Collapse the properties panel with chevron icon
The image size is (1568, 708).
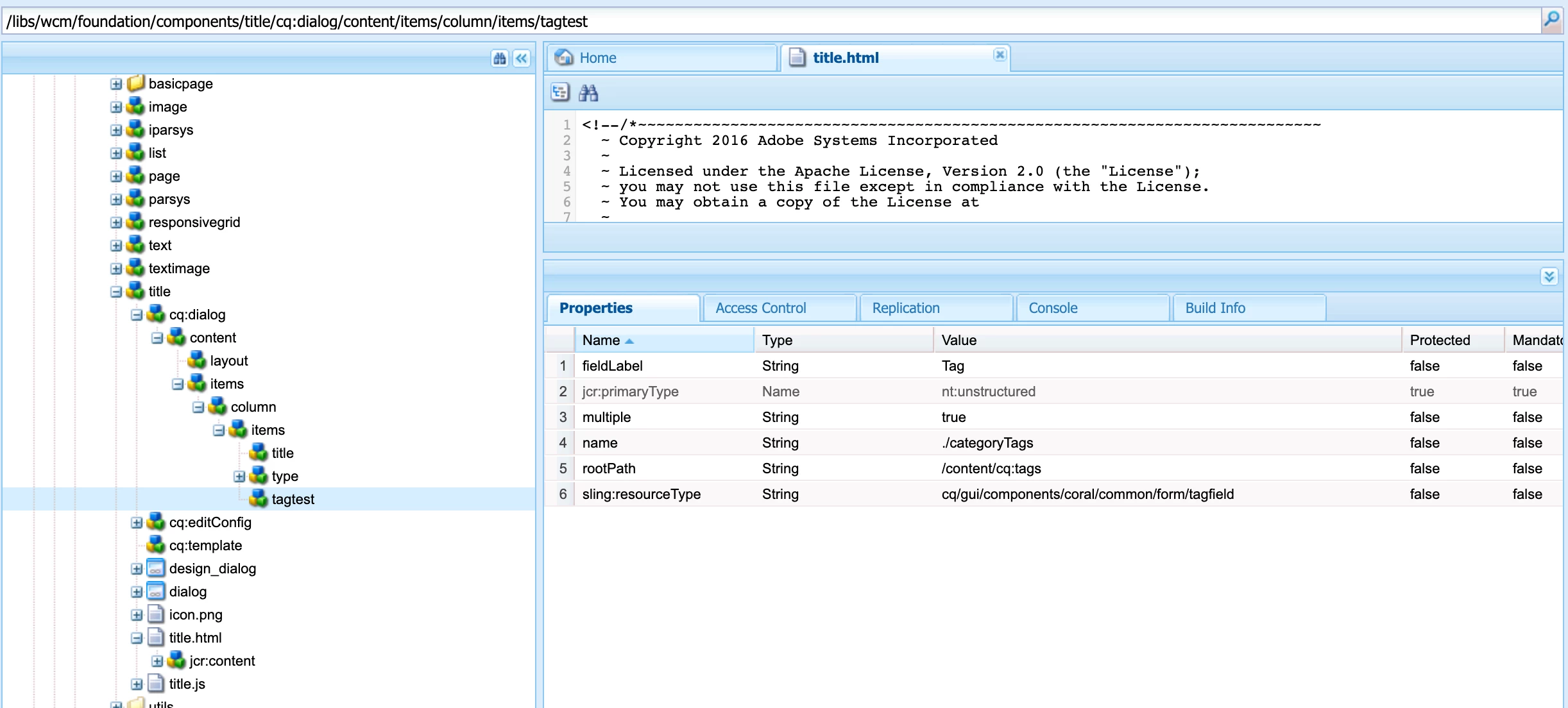(1549, 276)
